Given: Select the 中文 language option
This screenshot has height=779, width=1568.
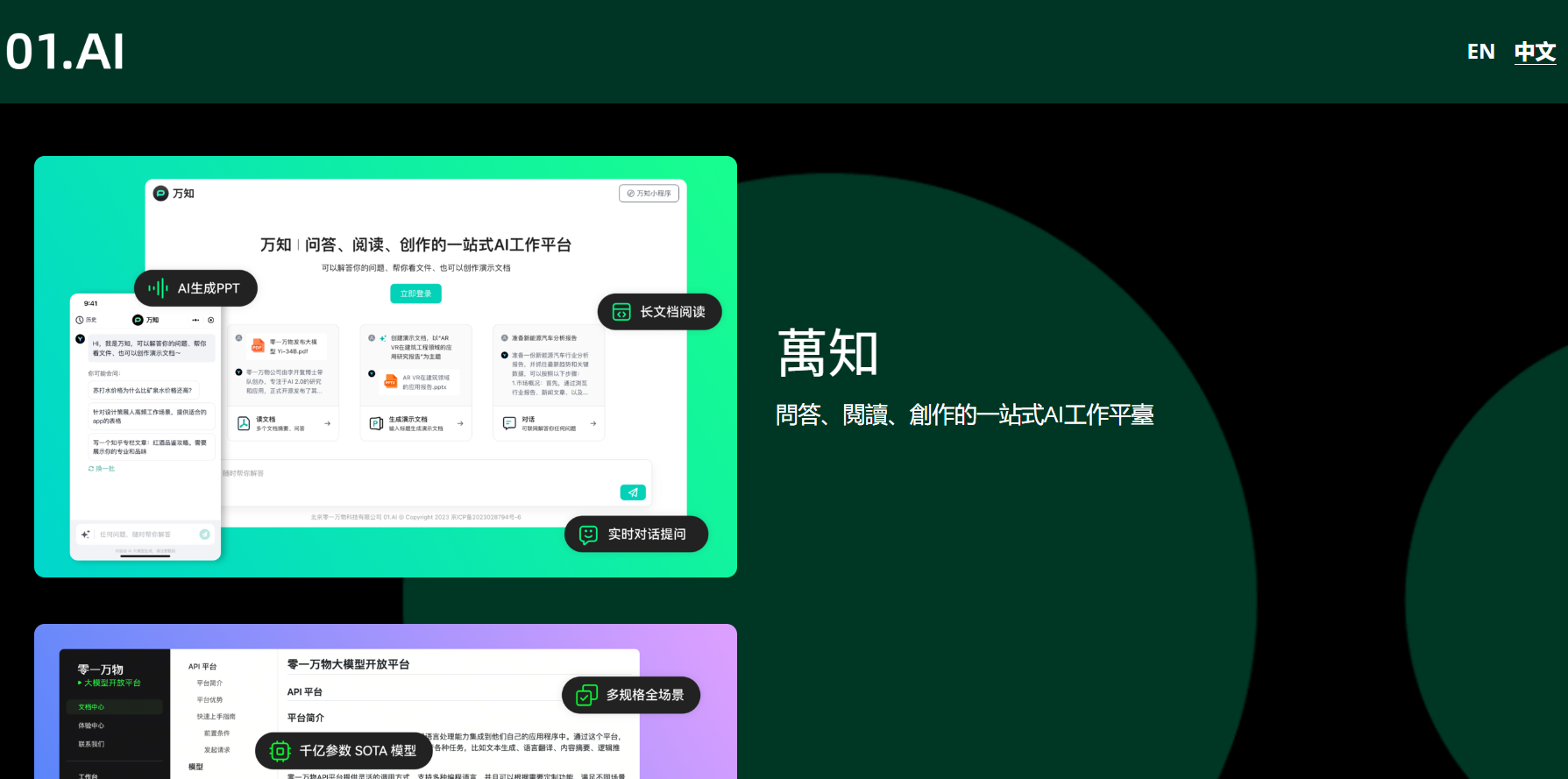Looking at the screenshot, I should (x=1535, y=52).
